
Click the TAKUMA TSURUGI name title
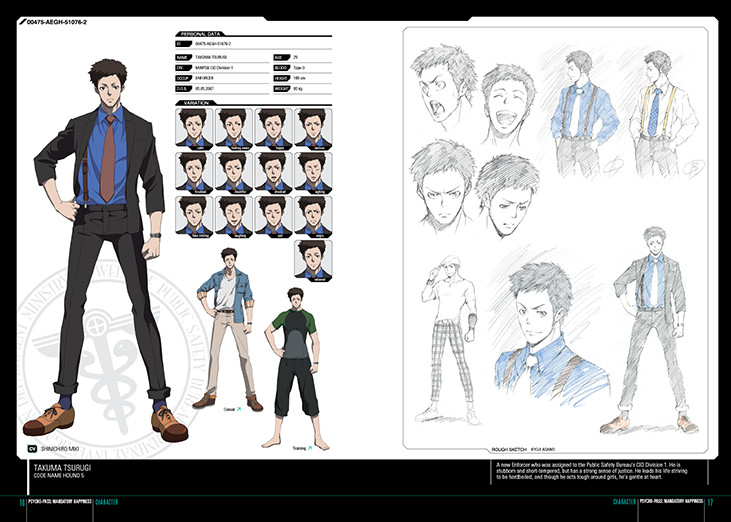click(52, 467)
